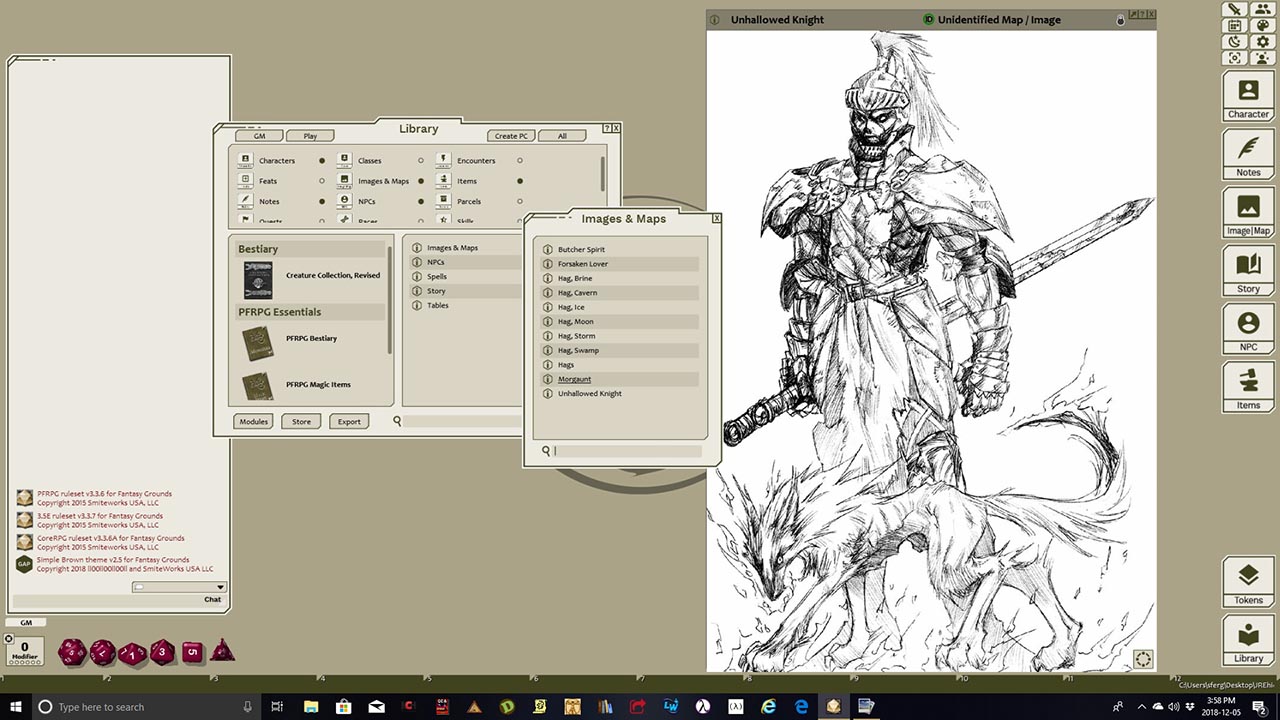The height and width of the screenshot is (720, 1280).
Task: Open the Options gear icon
Action: click(1263, 41)
